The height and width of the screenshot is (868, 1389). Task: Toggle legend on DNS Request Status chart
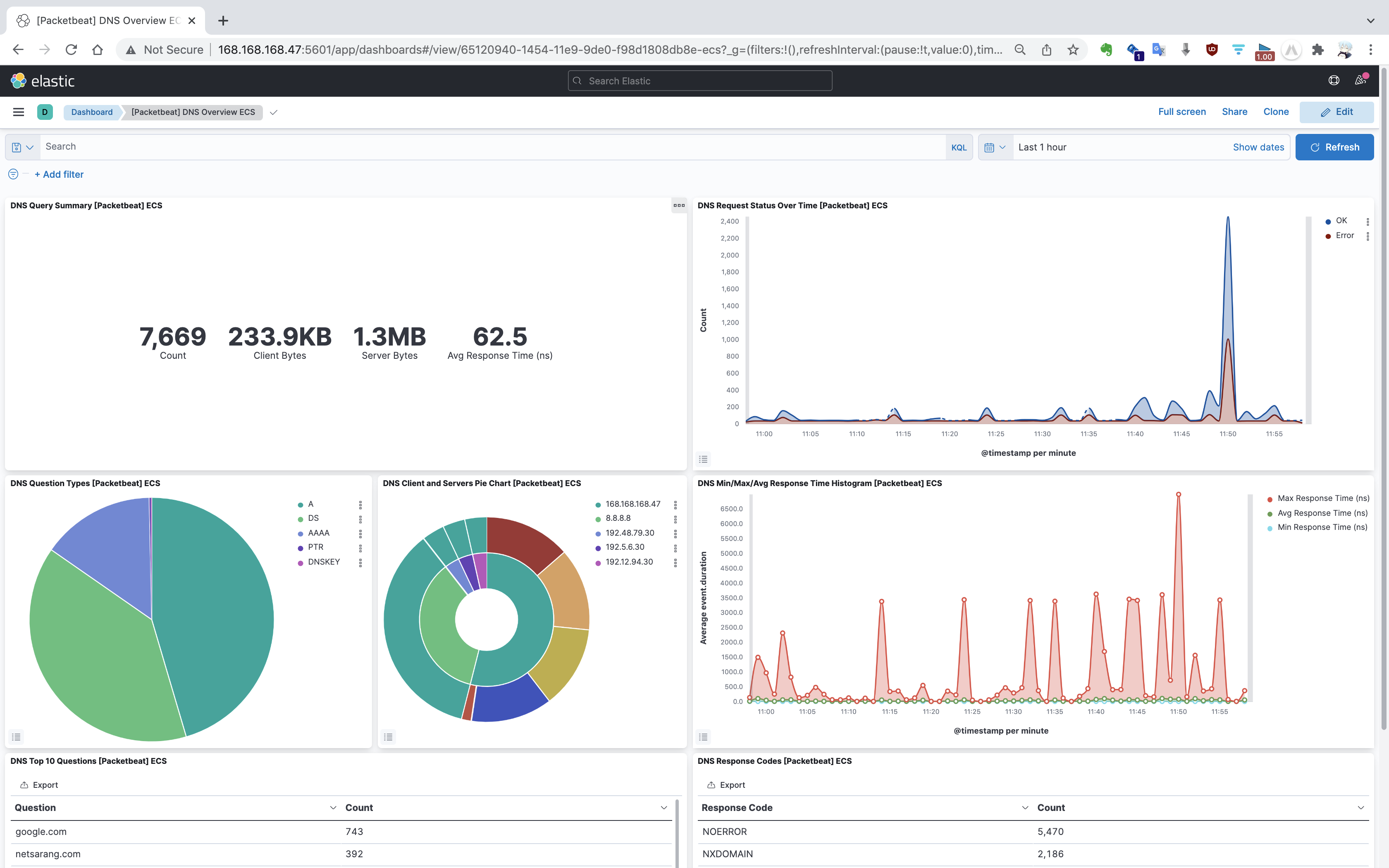tap(703, 459)
